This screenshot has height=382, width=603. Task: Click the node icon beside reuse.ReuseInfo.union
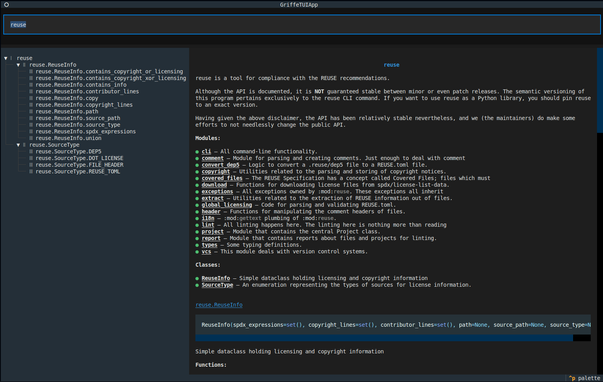(x=31, y=138)
